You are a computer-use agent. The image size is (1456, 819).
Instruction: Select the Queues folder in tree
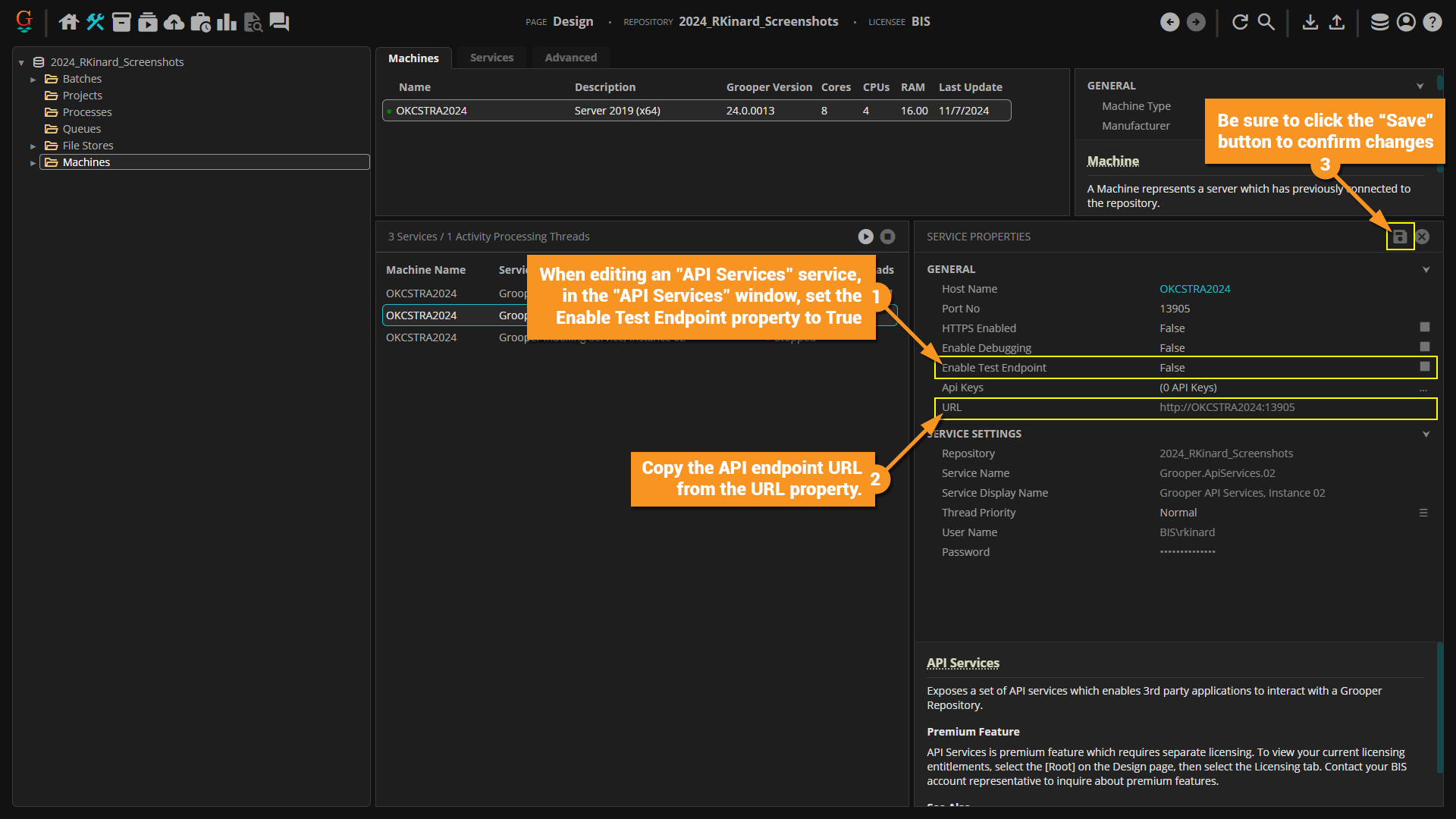81,129
